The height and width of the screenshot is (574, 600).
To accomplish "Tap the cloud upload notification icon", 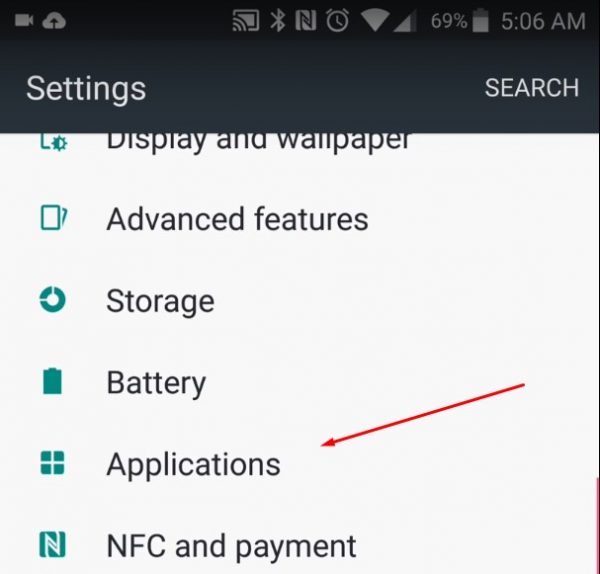I will (x=54, y=21).
